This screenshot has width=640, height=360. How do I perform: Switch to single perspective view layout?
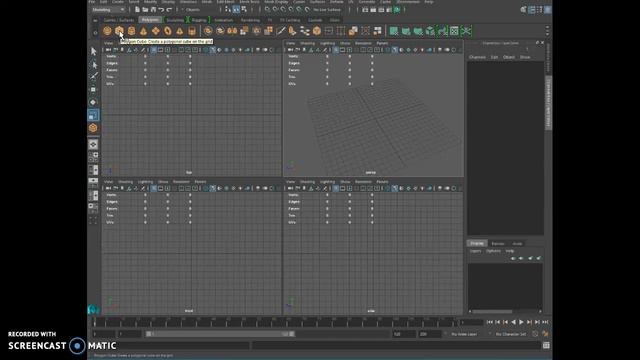(93, 144)
